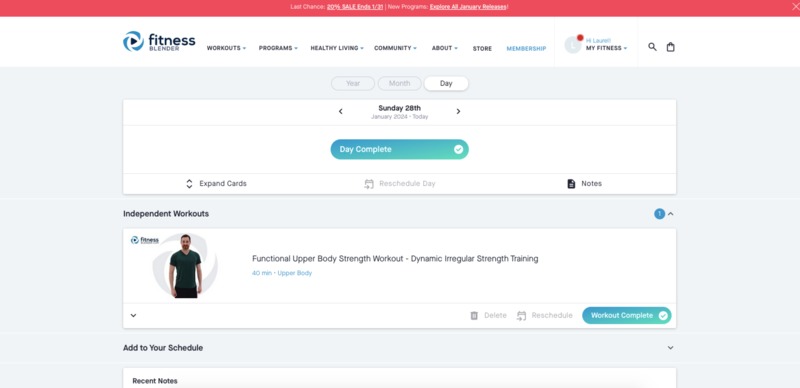Screen dimensions: 800x388
Task: Click the user avatar with notification dot
Action: (x=573, y=44)
